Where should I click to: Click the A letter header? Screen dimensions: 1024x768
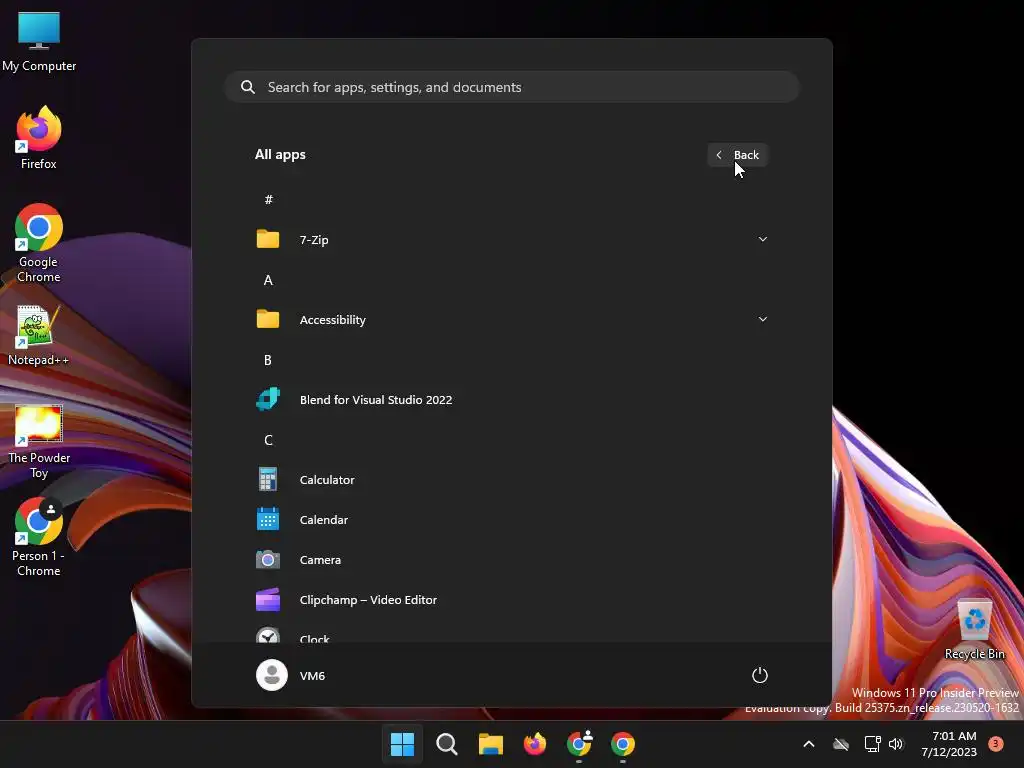tap(268, 280)
